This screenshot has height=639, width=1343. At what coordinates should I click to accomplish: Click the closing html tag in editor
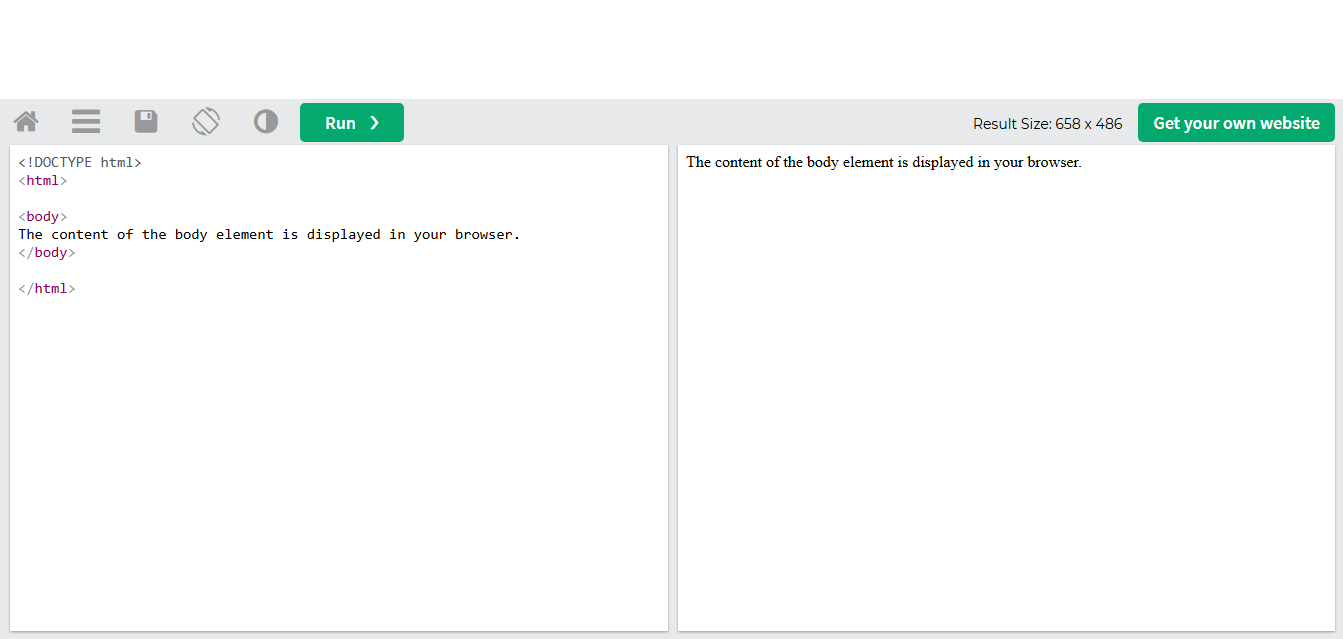(x=47, y=289)
